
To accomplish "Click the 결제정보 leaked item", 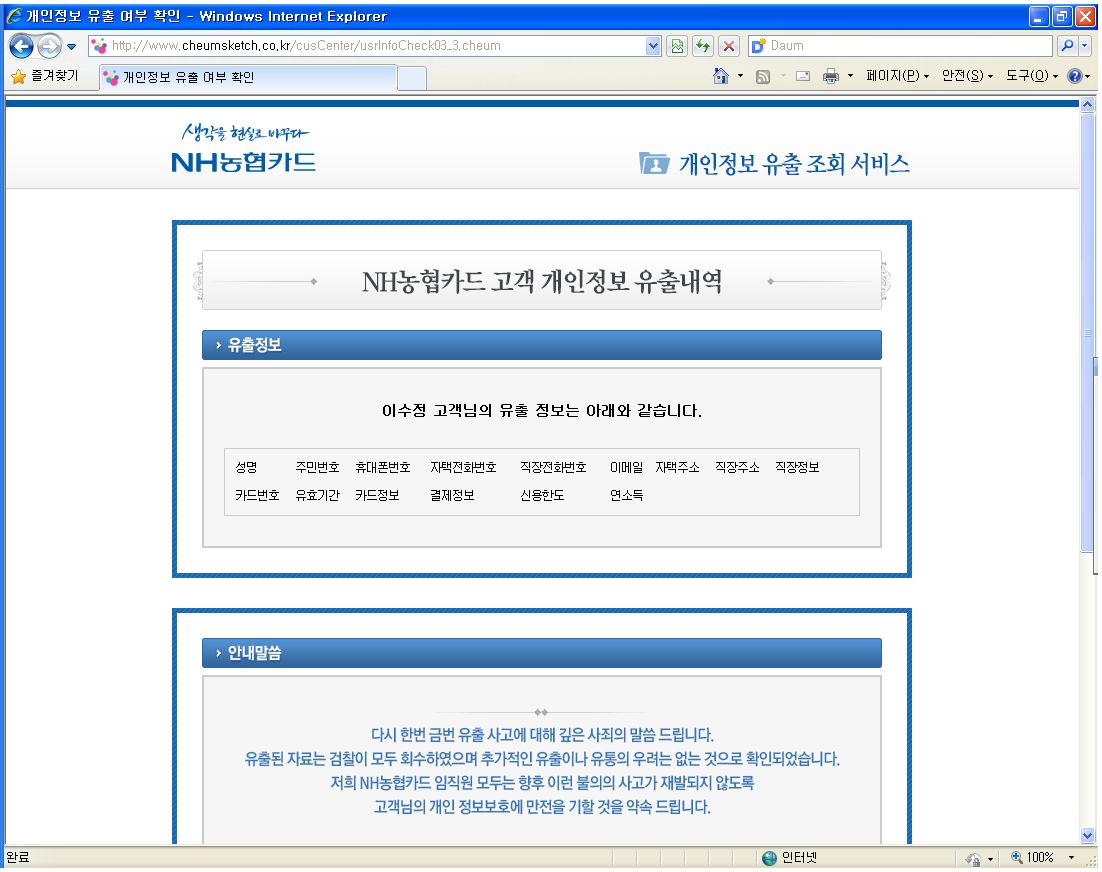I will pos(452,495).
